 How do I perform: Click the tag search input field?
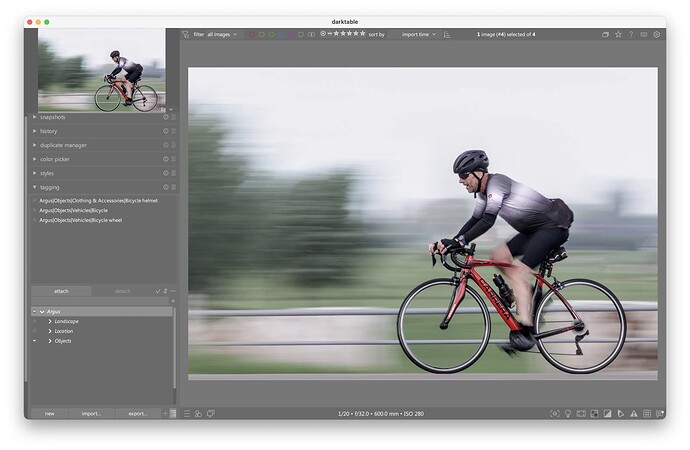(100, 301)
